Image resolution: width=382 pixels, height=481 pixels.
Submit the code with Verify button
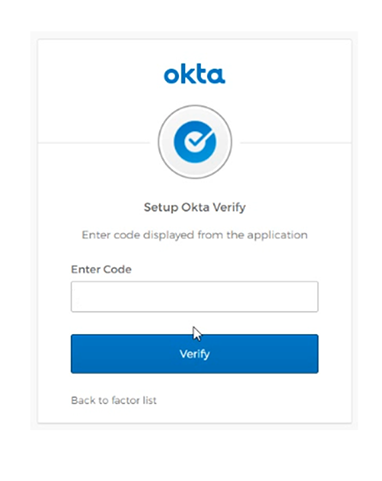pos(195,354)
